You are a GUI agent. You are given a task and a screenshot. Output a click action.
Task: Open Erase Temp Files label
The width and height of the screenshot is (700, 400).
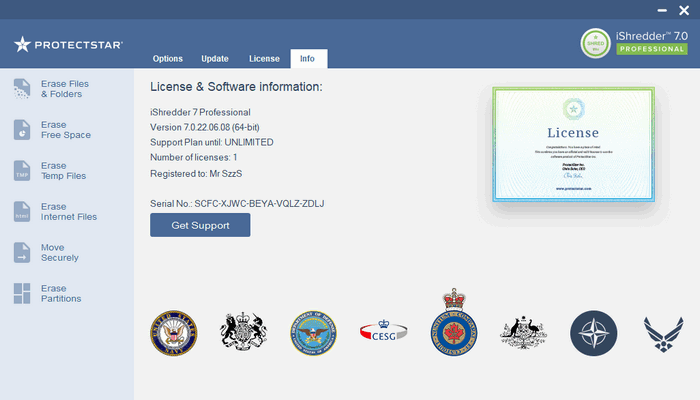click(63, 171)
